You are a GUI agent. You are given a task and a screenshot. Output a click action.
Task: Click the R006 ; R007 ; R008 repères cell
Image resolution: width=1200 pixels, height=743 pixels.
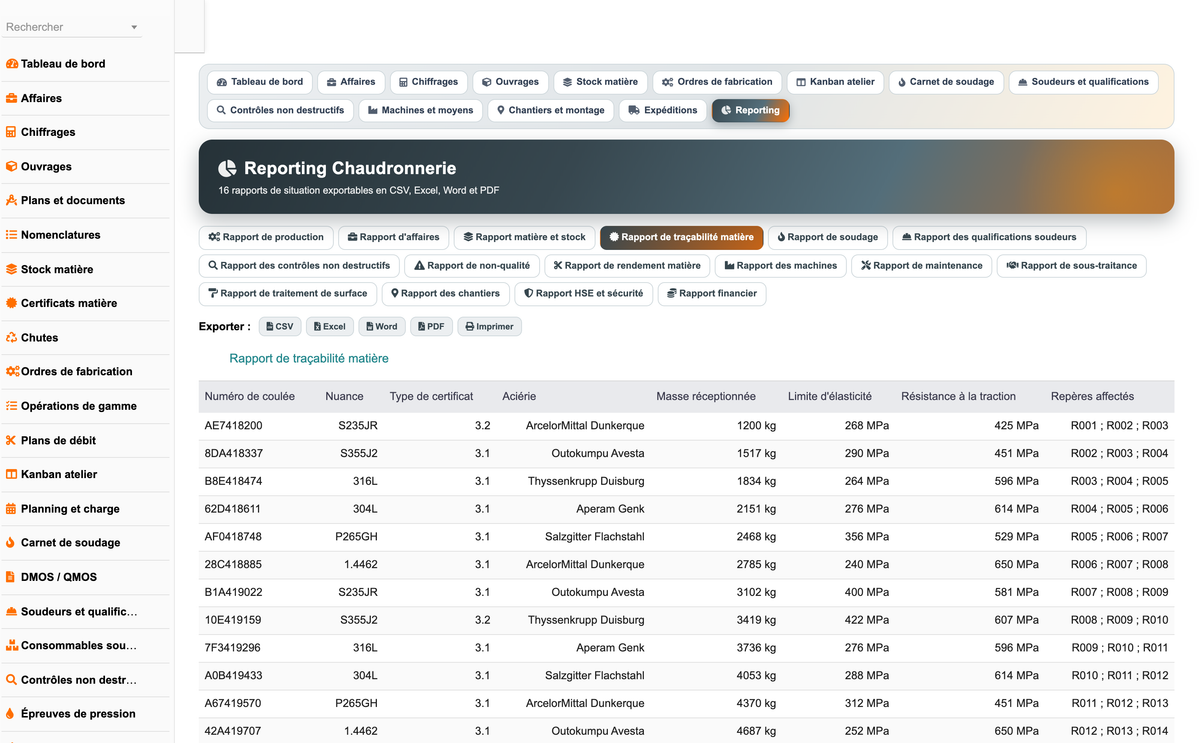pos(1119,564)
